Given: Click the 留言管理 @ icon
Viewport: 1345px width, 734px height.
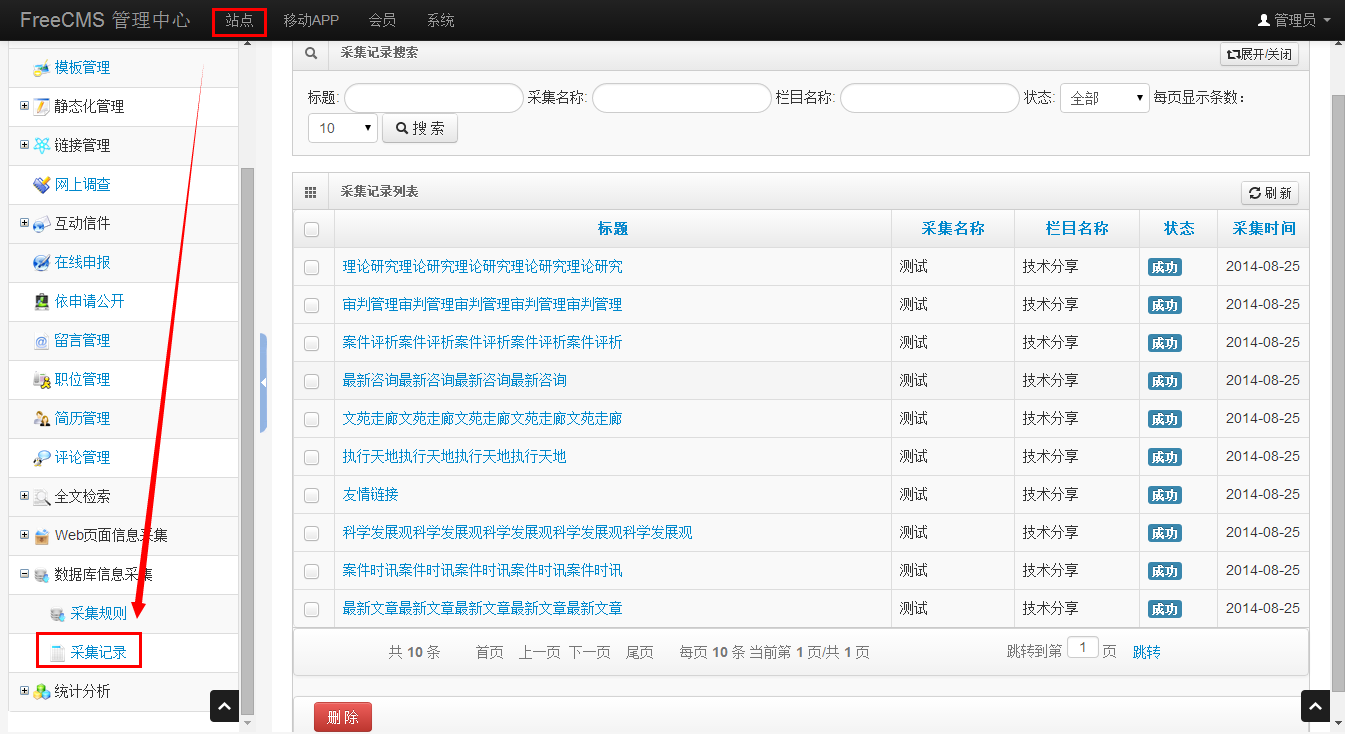Looking at the screenshot, I should coord(41,341).
